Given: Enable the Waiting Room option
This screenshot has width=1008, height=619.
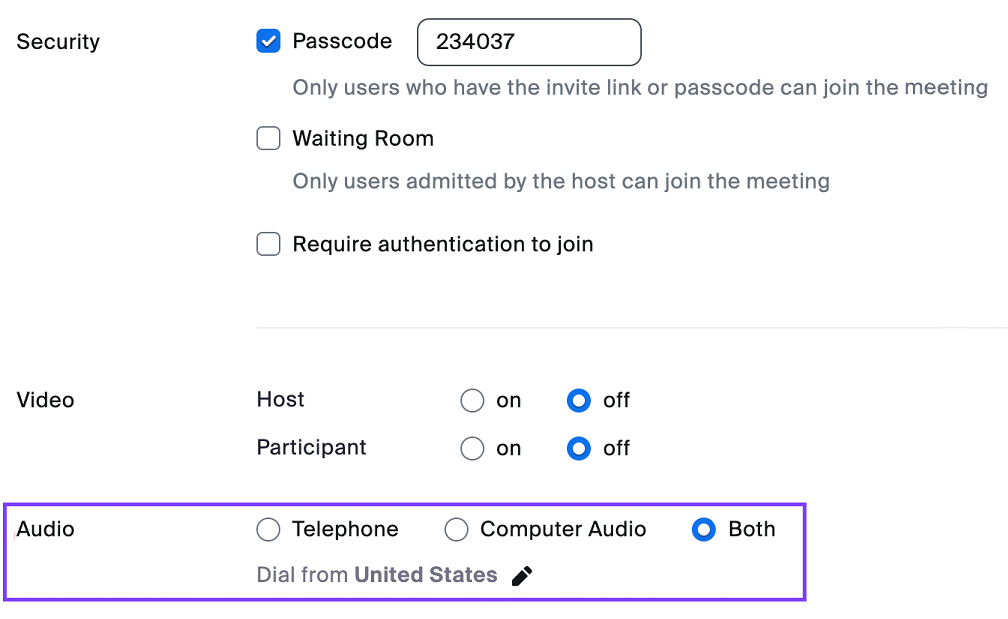Looking at the screenshot, I should click(x=268, y=138).
